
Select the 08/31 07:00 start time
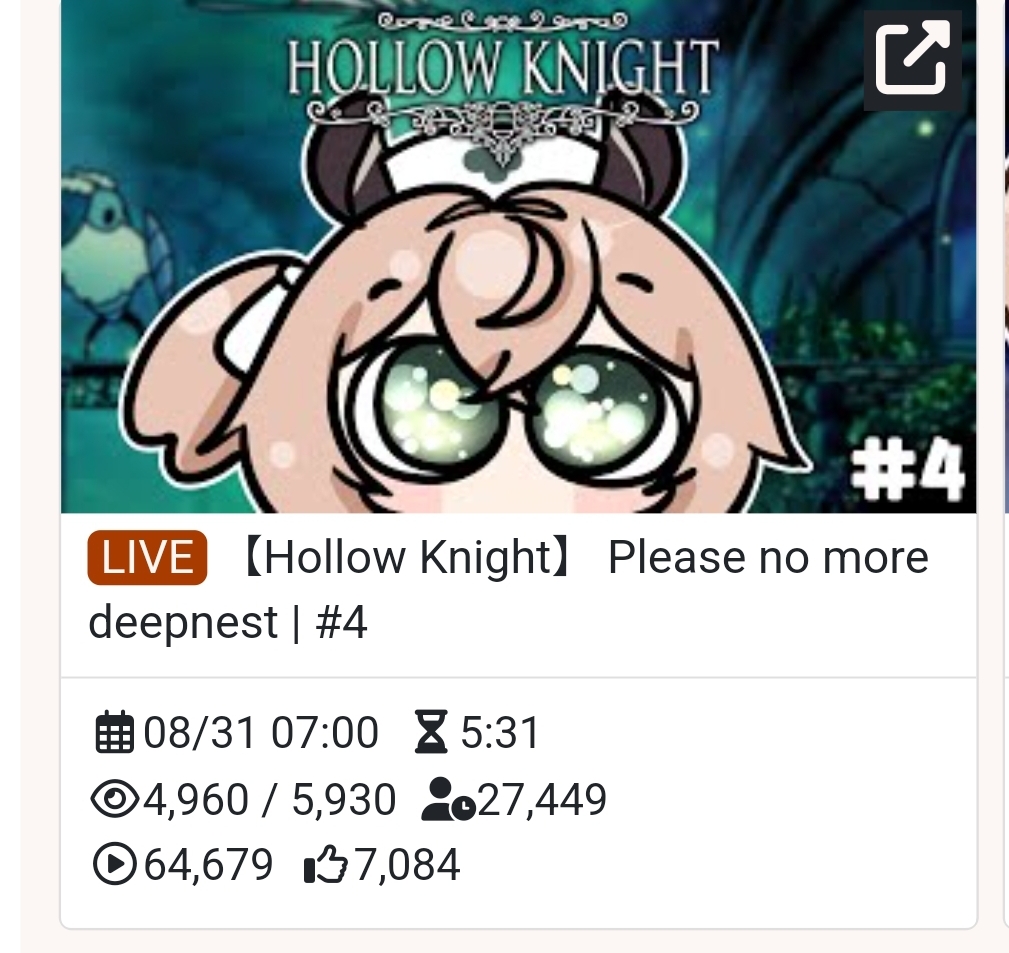point(261,732)
